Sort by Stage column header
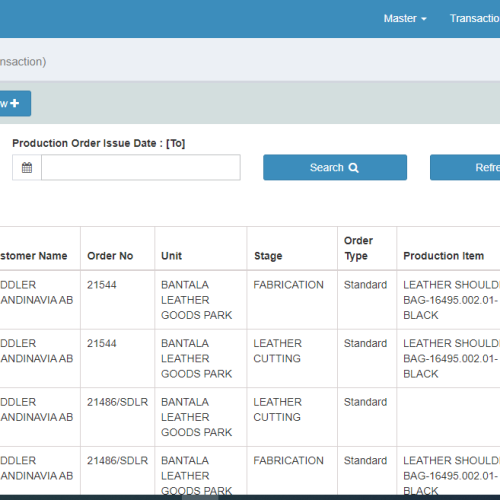This screenshot has width=500, height=500. pyautogui.click(x=268, y=256)
